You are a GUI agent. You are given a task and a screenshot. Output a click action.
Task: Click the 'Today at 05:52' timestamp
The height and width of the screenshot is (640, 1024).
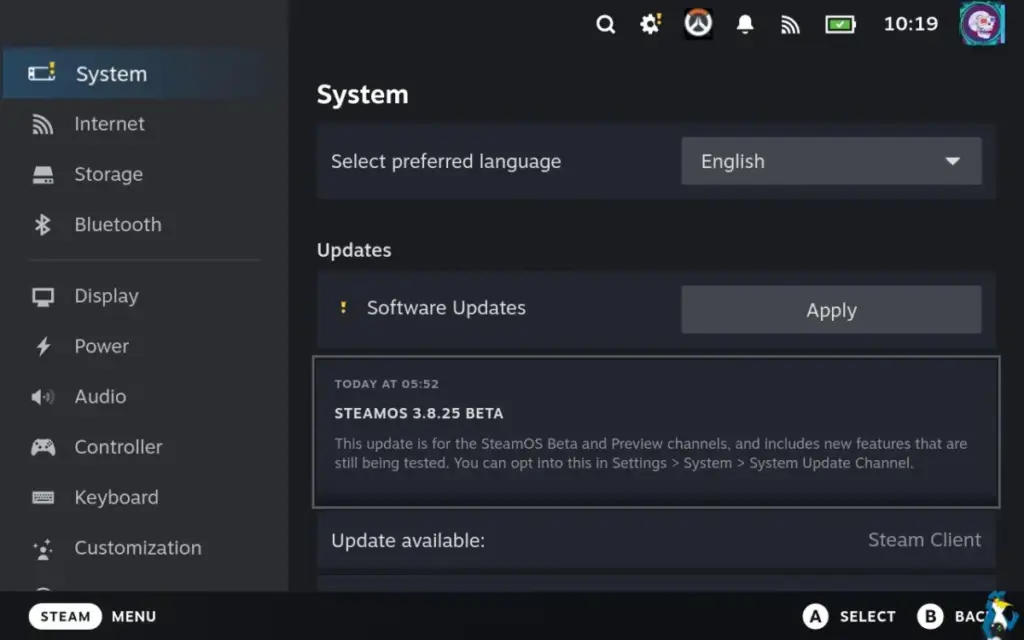point(387,384)
